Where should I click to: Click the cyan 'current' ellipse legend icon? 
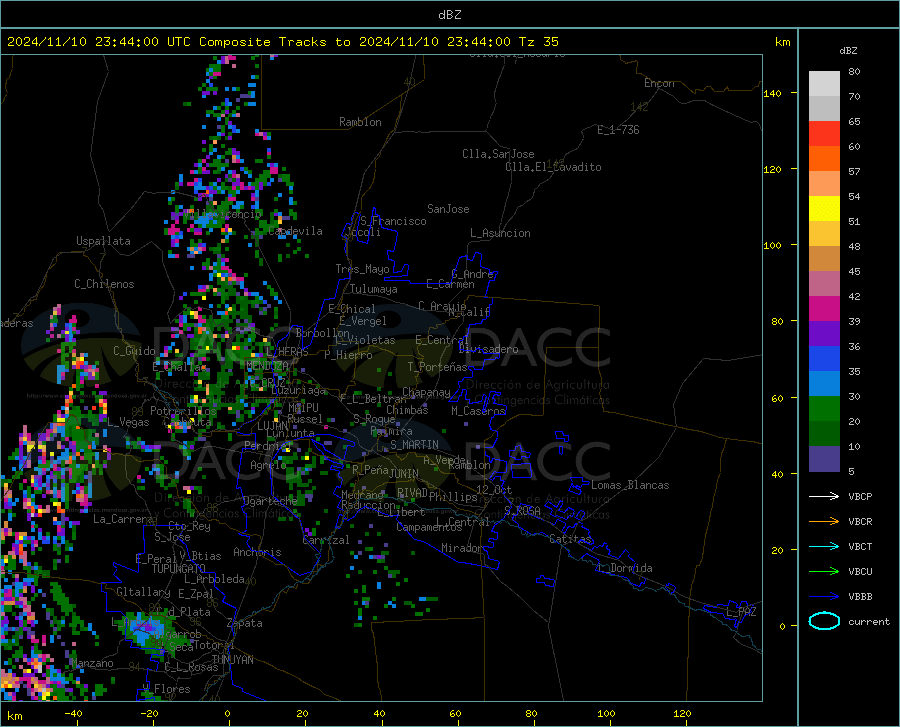coord(824,621)
